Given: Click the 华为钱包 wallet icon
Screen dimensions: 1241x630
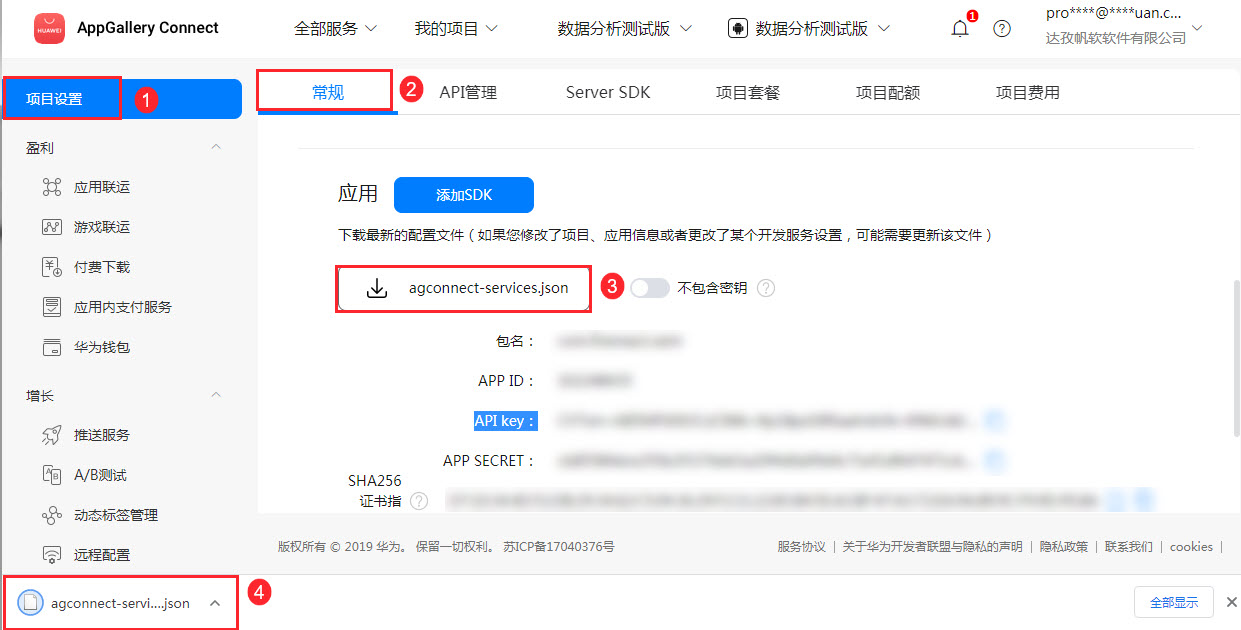Looking at the screenshot, I should pos(52,347).
